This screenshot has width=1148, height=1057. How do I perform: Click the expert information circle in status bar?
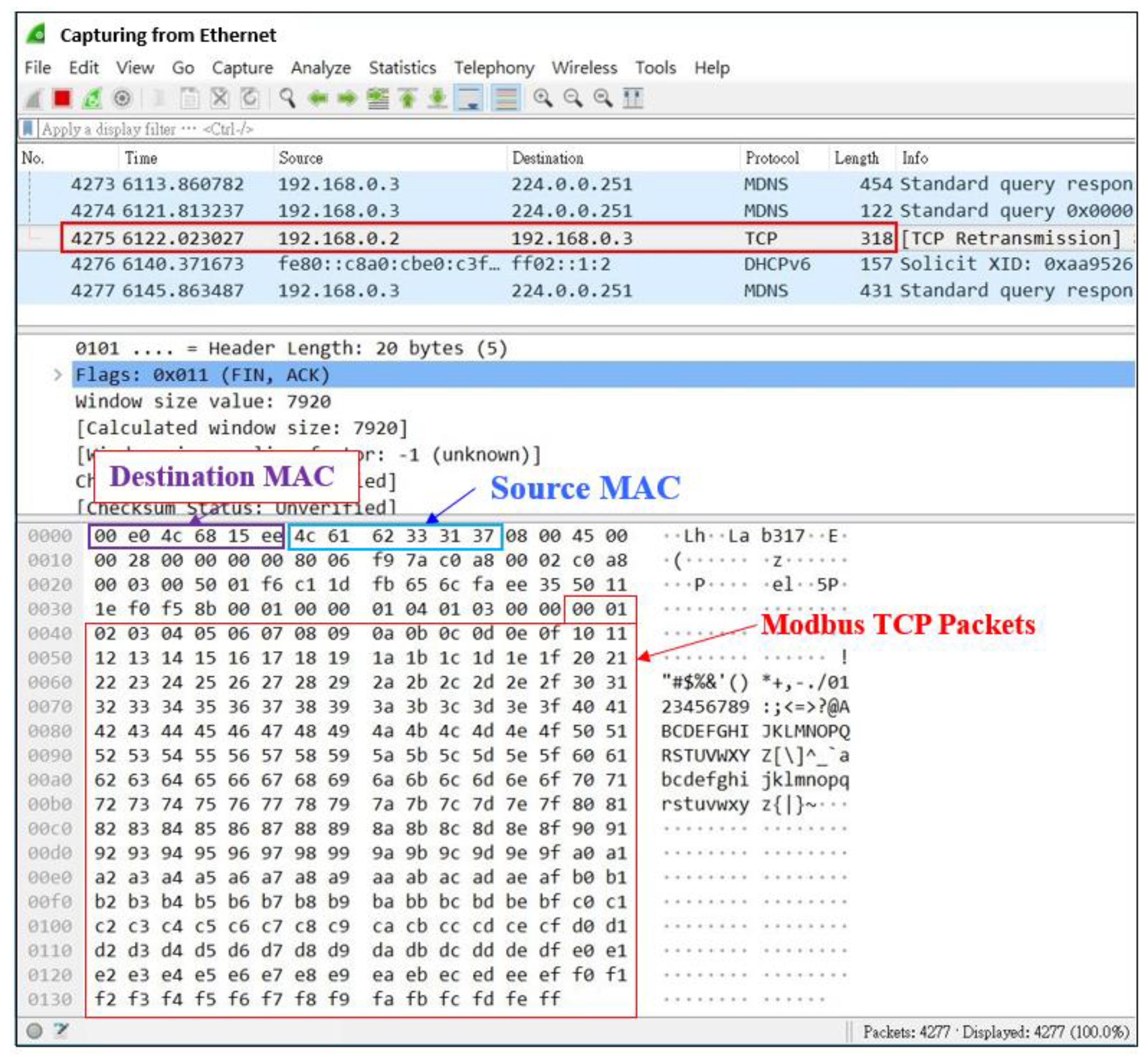point(35,1031)
